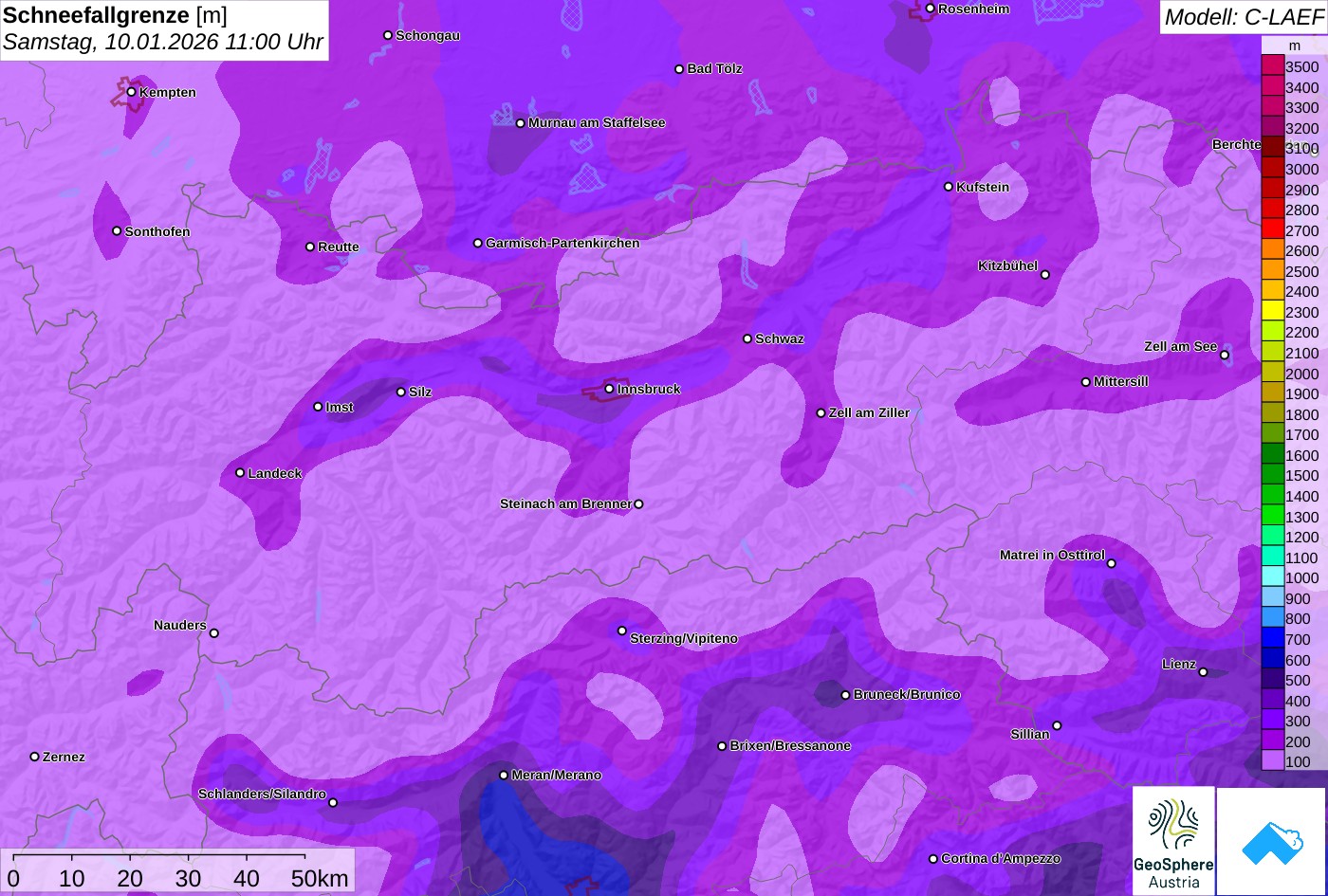The width and height of the screenshot is (1328, 896).
Task: Click the Nauders marker dot
Action: click(213, 633)
